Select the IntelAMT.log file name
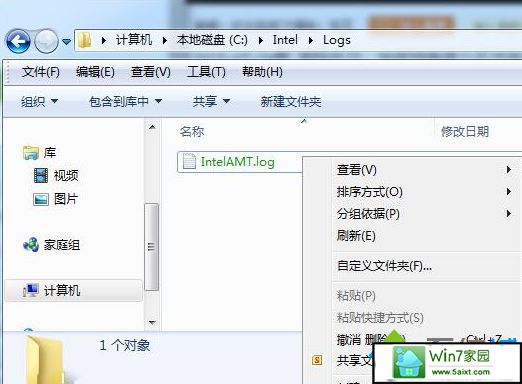 238,162
